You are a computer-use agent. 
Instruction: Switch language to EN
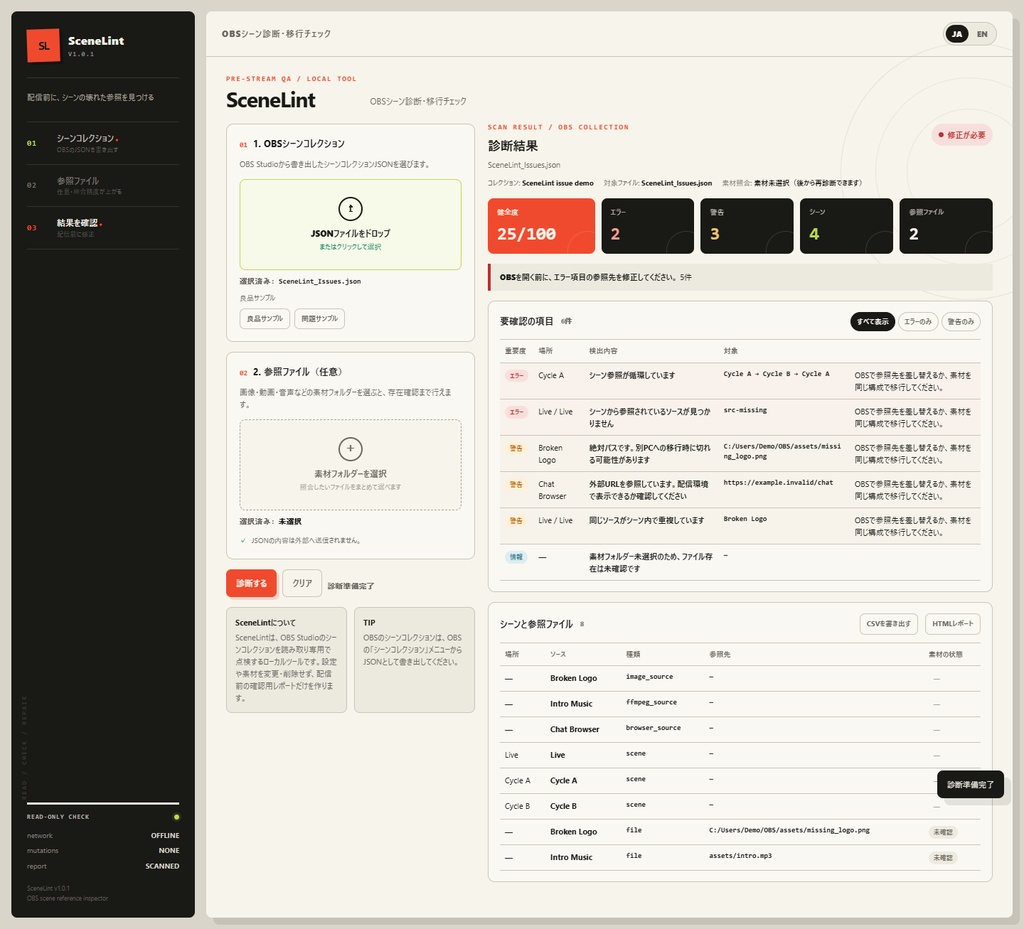982,34
